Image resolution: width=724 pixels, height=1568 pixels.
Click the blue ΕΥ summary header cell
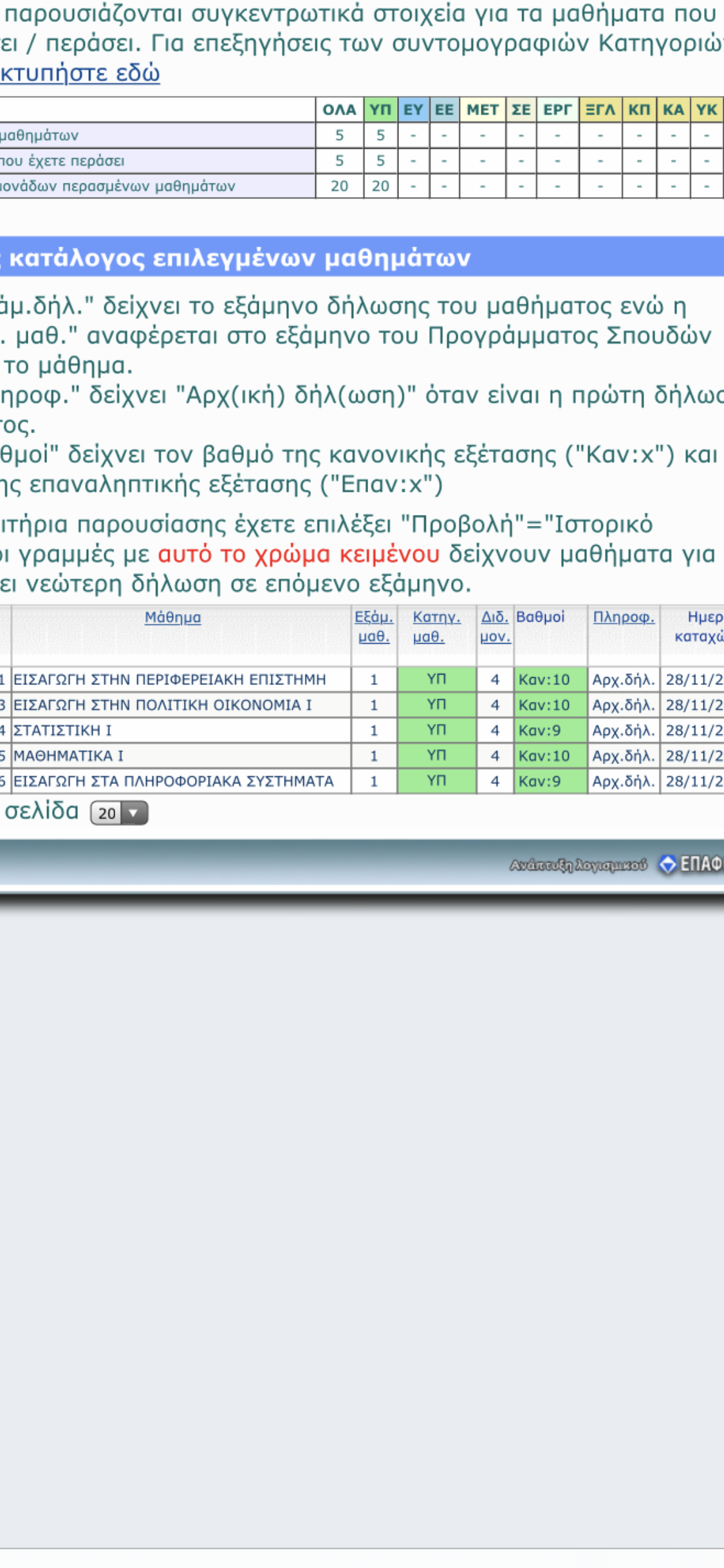(413, 110)
